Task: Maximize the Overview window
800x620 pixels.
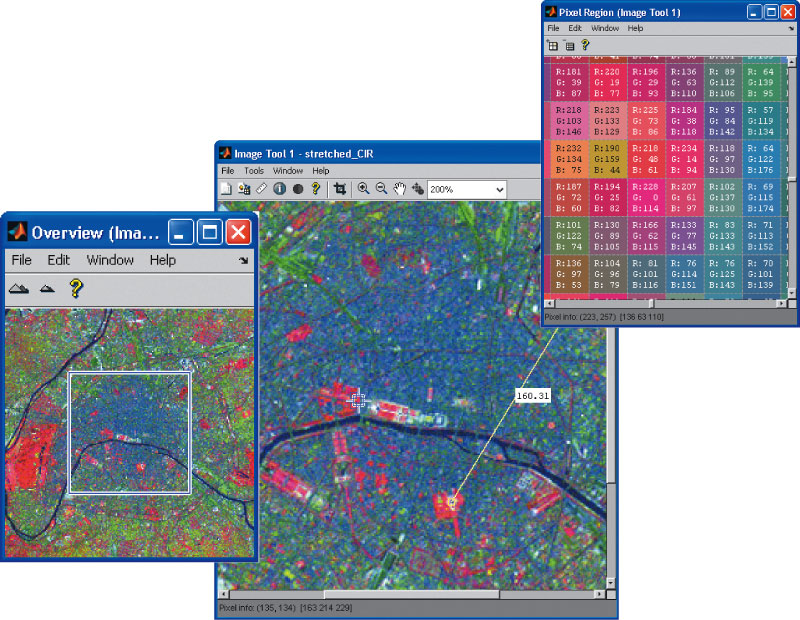Action: click(210, 233)
